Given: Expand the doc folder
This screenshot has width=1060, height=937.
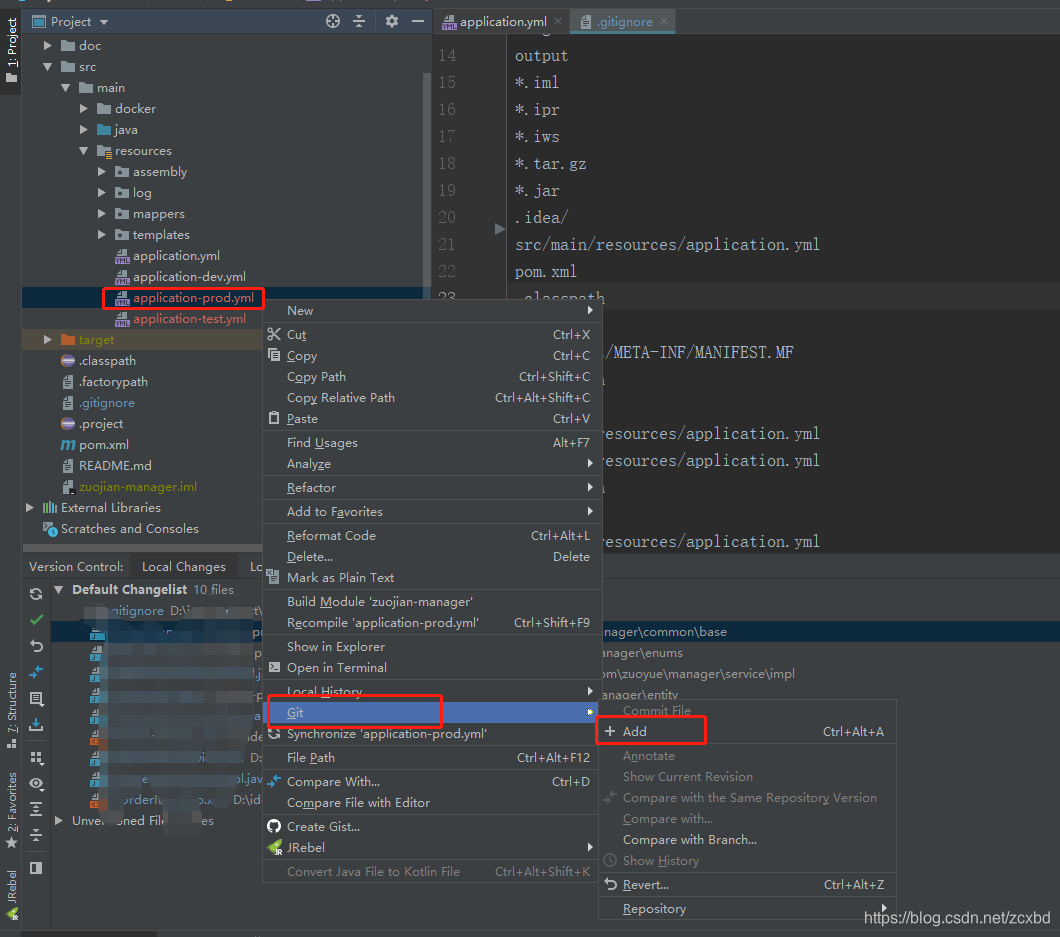Looking at the screenshot, I should 47,45.
